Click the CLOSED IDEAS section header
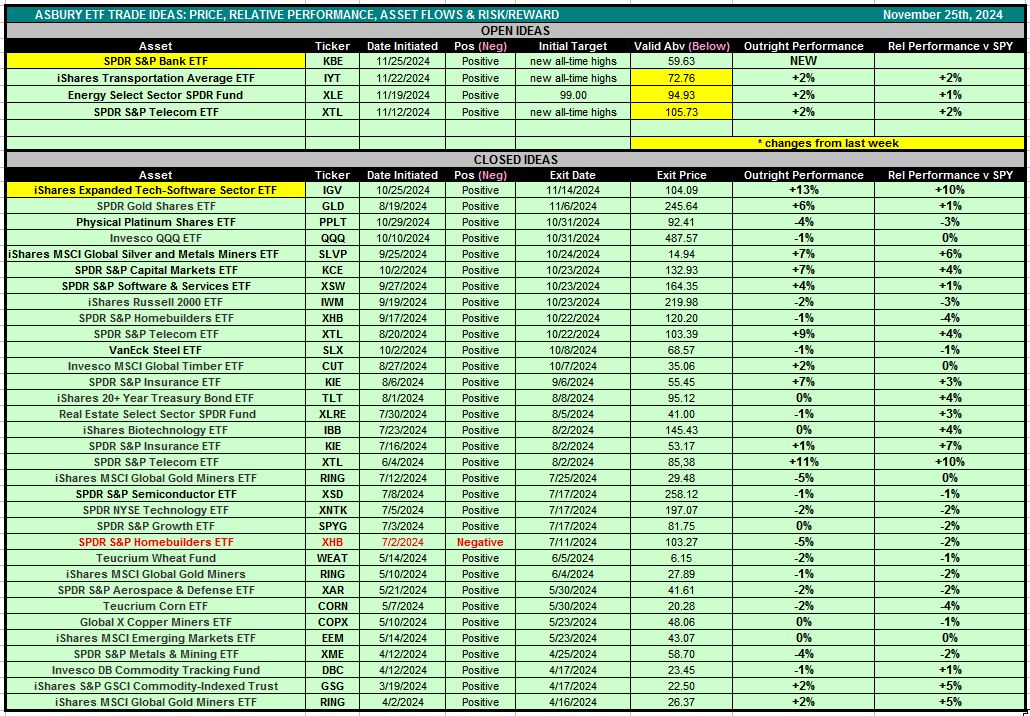 point(515,159)
